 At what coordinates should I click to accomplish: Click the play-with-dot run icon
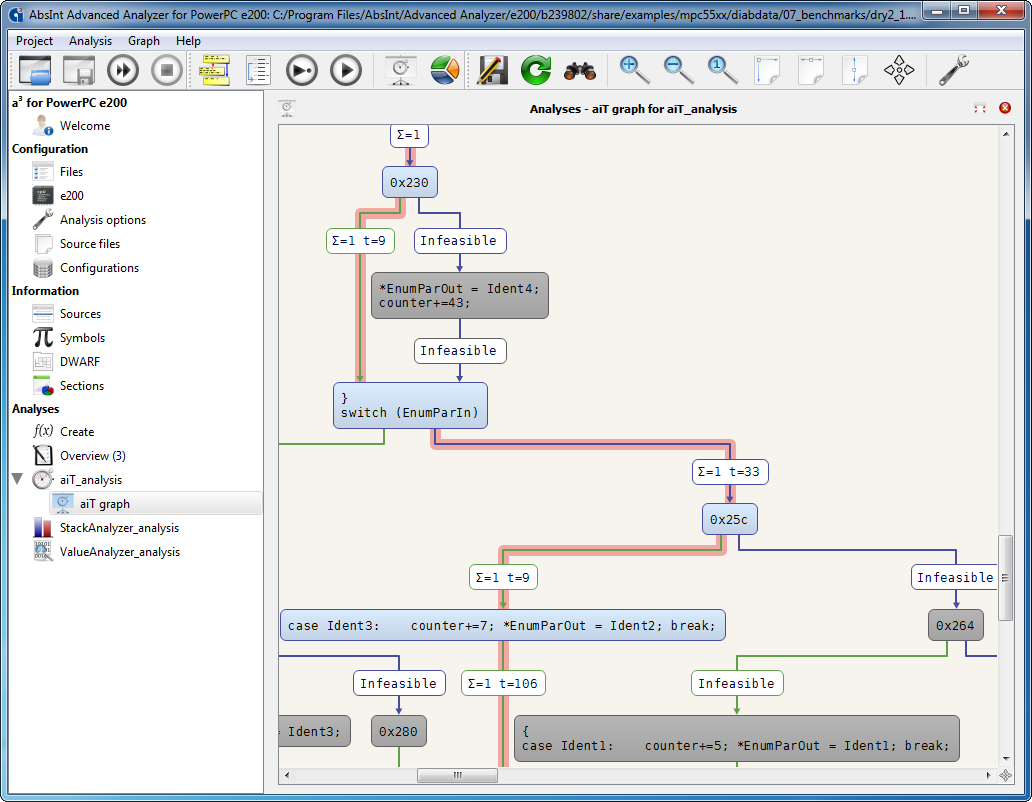point(302,70)
